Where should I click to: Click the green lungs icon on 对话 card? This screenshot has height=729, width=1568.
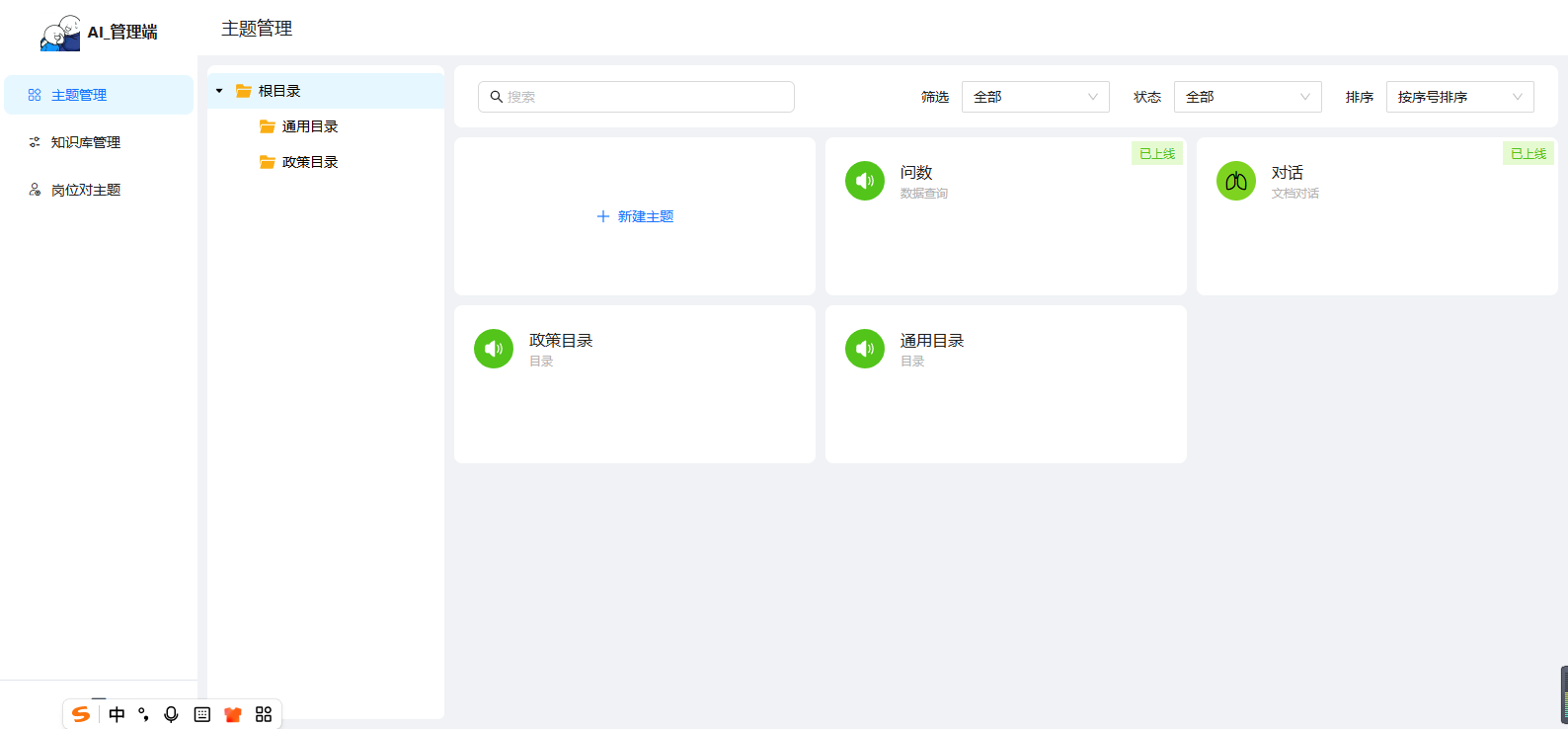pyautogui.click(x=1235, y=181)
